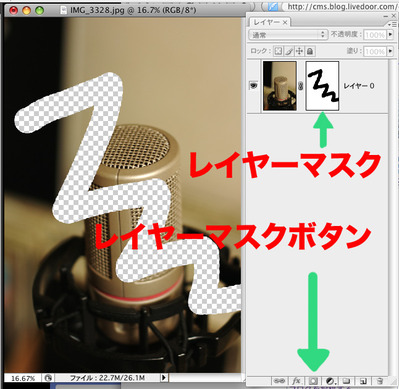399x389 pixels.
Task: Click the red close window button
Action: click(x=13, y=11)
